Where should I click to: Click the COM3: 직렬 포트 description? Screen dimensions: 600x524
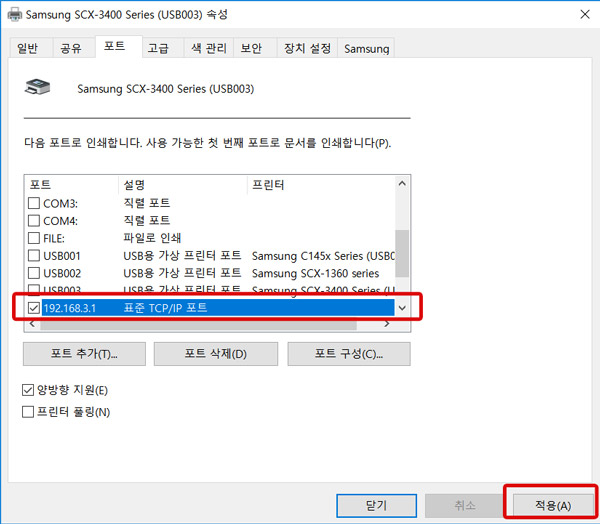[147, 203]
